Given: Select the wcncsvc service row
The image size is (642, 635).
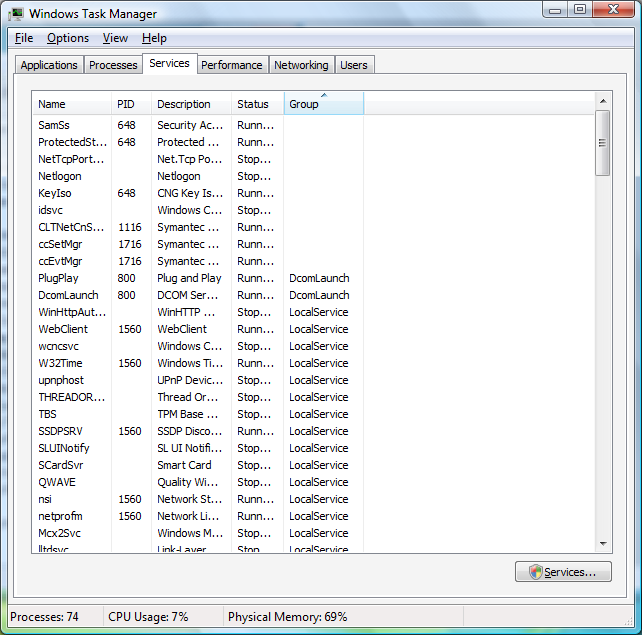Looking at the screenshot, I should 198,346.
